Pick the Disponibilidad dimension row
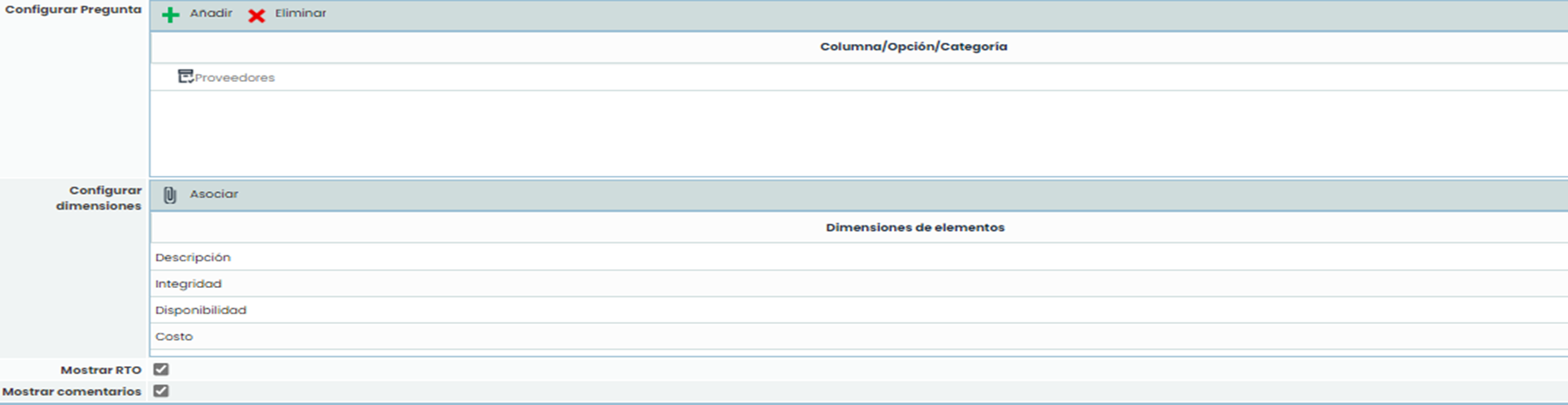Viewport: 1568px width, 405px height. coord(201,310)
